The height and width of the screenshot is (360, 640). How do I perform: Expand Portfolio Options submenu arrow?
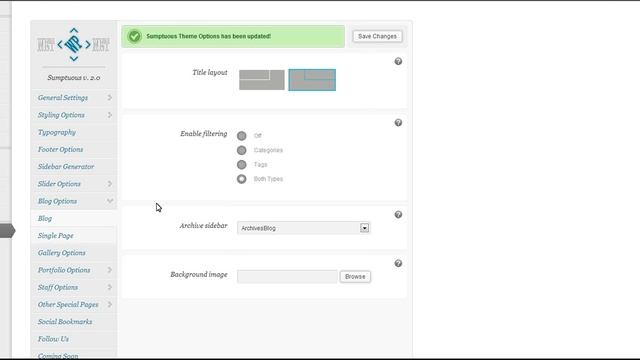(109, 270)
